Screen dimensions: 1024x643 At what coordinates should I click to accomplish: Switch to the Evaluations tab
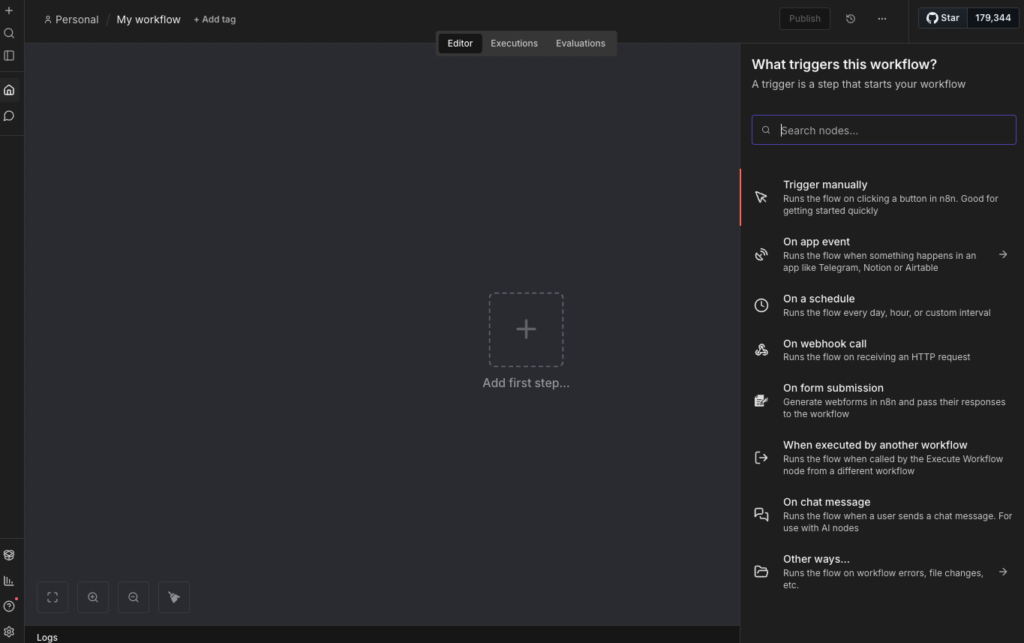click(580, 43)
